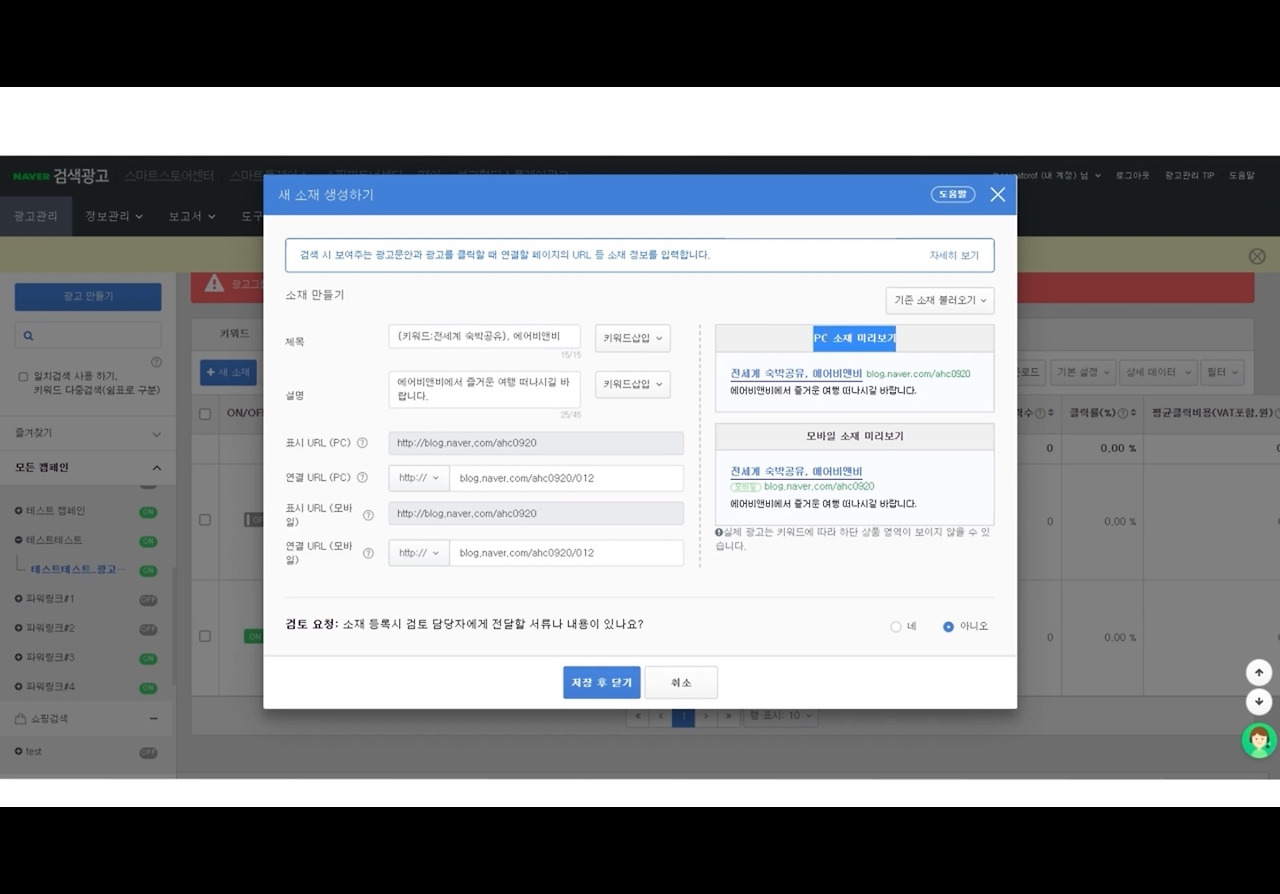Viewport: 1280px width, 894px height.
Task: Click 로그아웃 in the top bar
Action: coord(1132,176)
